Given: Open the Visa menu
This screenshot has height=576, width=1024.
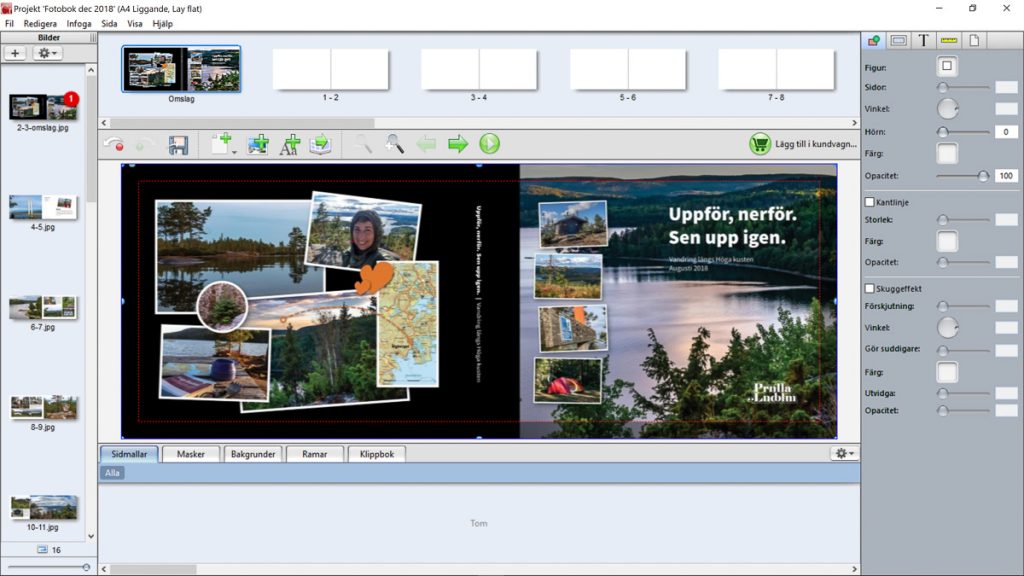Looking at the screenshot, I should [x=135, y=24].
